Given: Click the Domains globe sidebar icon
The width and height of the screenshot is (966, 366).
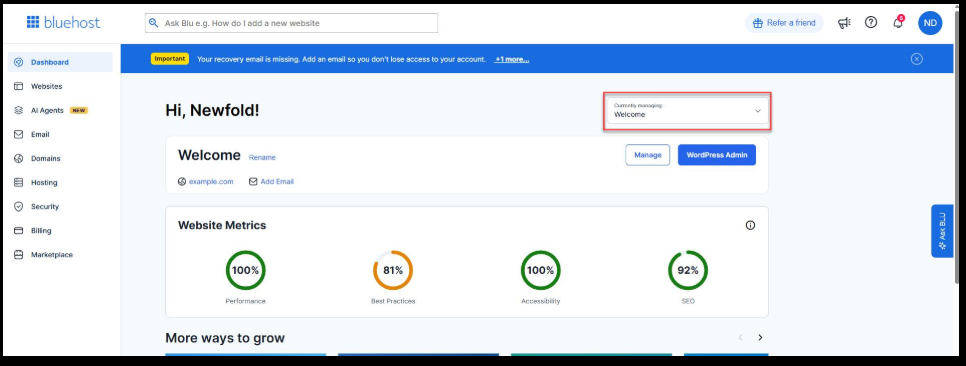Looking at the screenshot, I should coord(18,158).
